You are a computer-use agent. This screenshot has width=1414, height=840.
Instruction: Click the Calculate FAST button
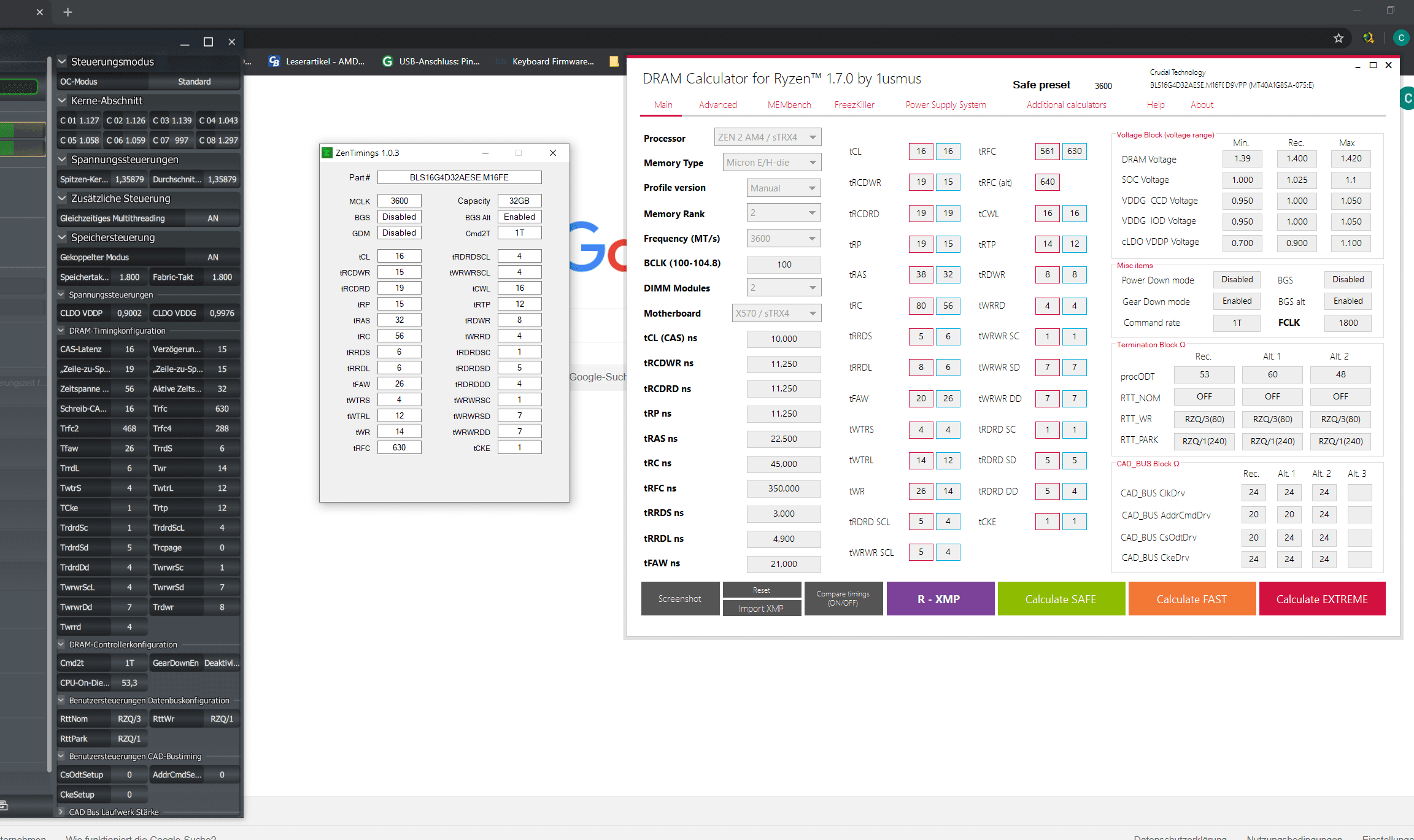coord(1192,599)
